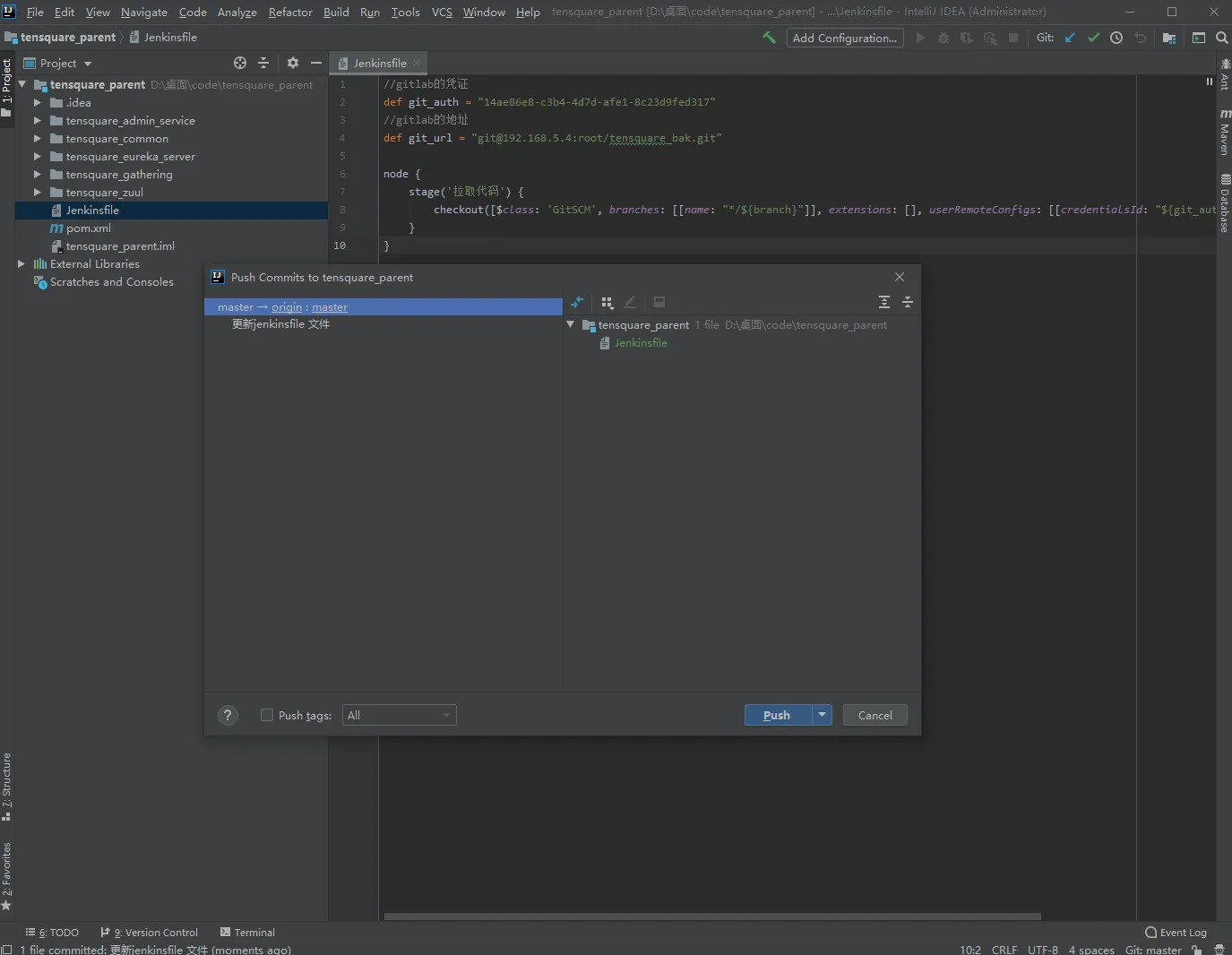The height and width of the screenshot is (955, 1232).
Task: Click Collapse All icon in push dialog
Action: pos(908,303)
